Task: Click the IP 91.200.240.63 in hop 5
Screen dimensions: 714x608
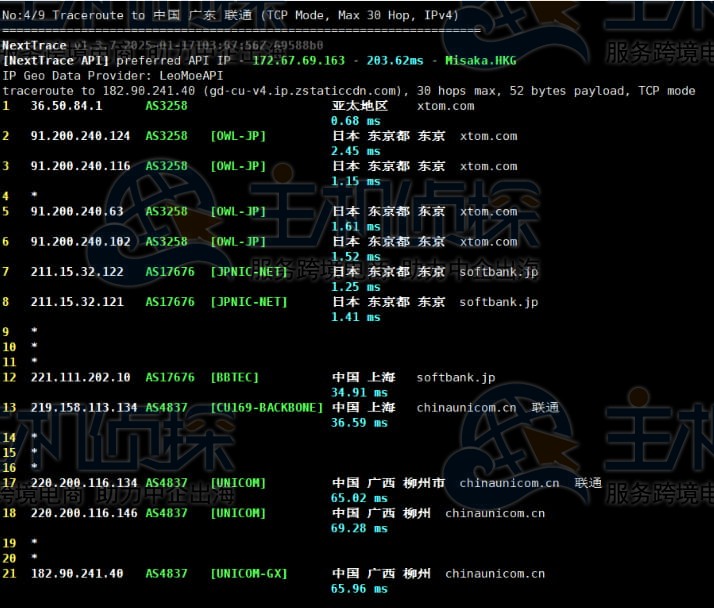Action: pos(77,212)
